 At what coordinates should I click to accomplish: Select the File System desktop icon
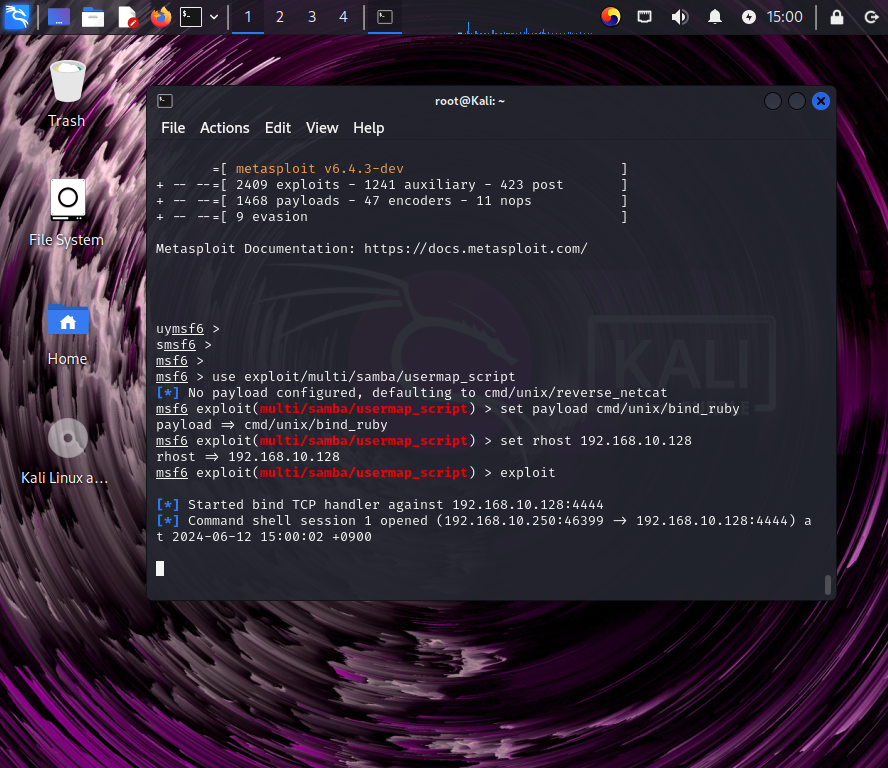pos(67,213)
